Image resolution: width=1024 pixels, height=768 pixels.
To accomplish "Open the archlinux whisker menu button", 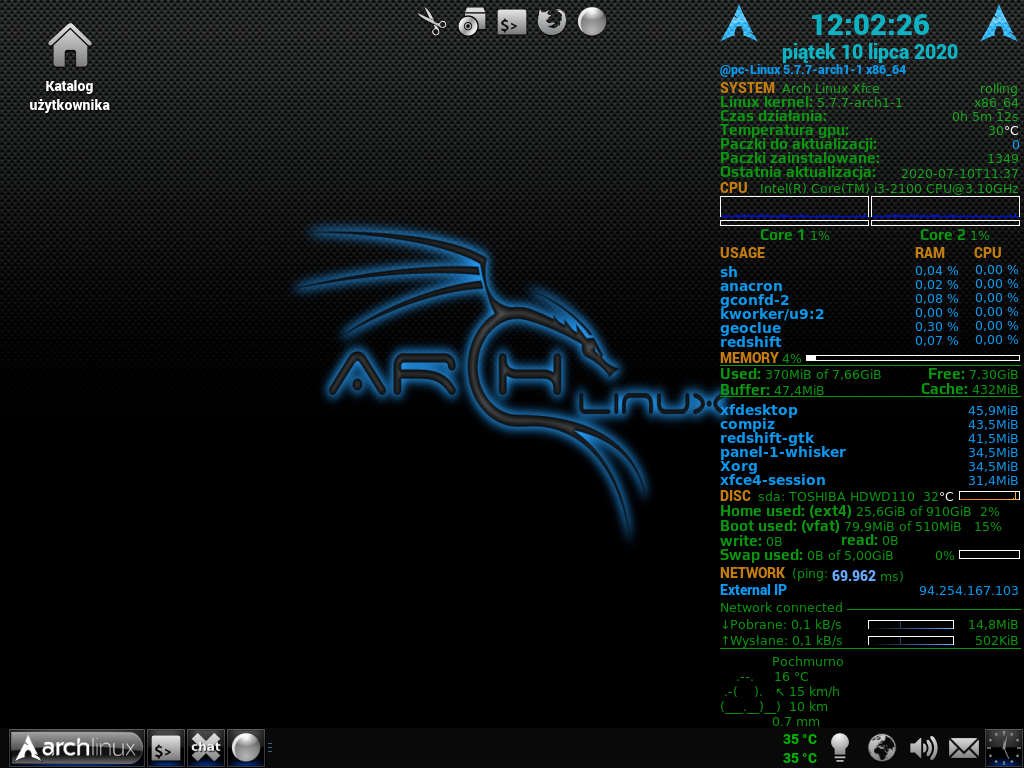I will pyautogui.click(x=77, y=748).
